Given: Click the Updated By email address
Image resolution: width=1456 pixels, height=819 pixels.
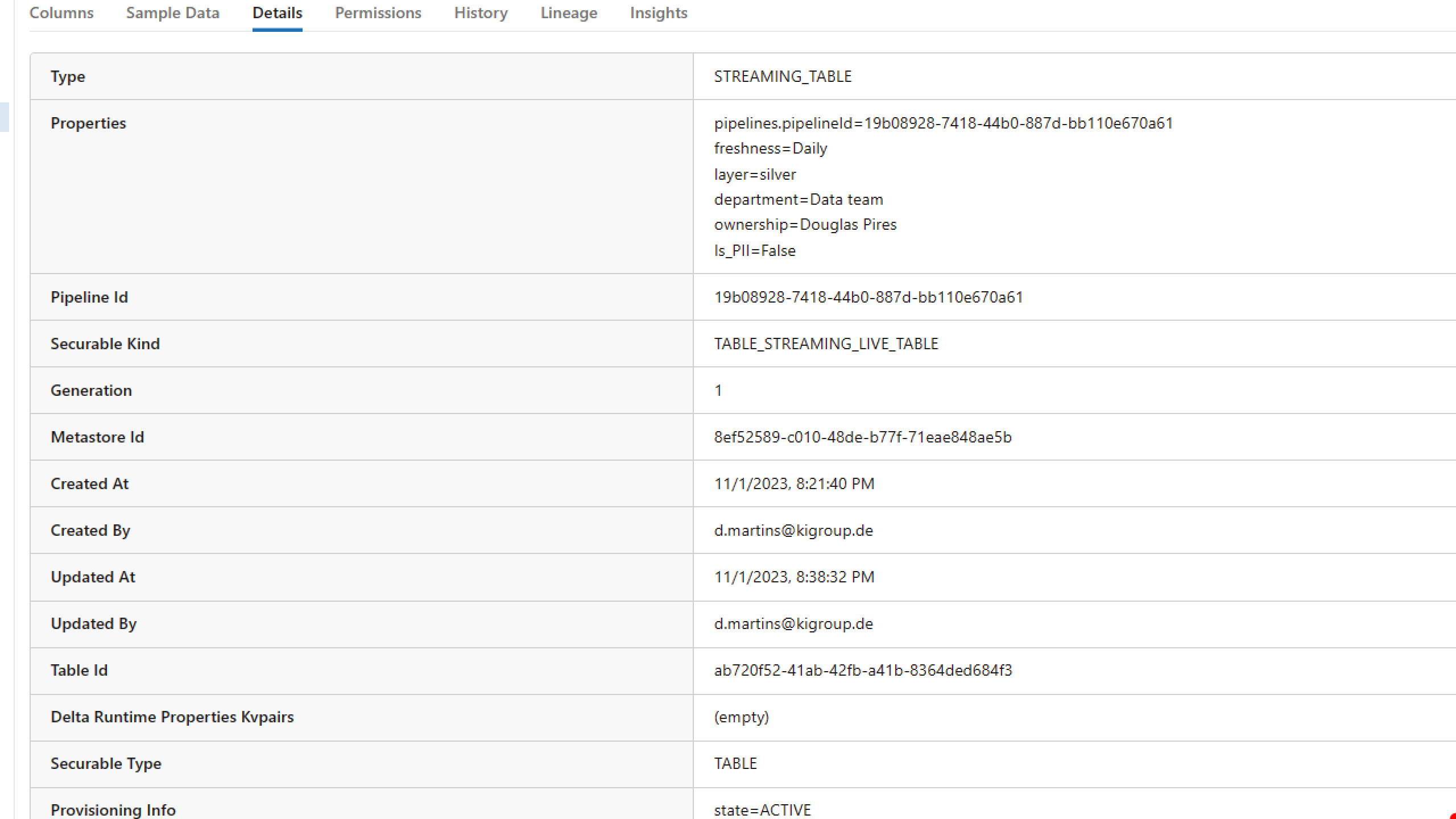Looking at the screenshot, I should 793,624.
